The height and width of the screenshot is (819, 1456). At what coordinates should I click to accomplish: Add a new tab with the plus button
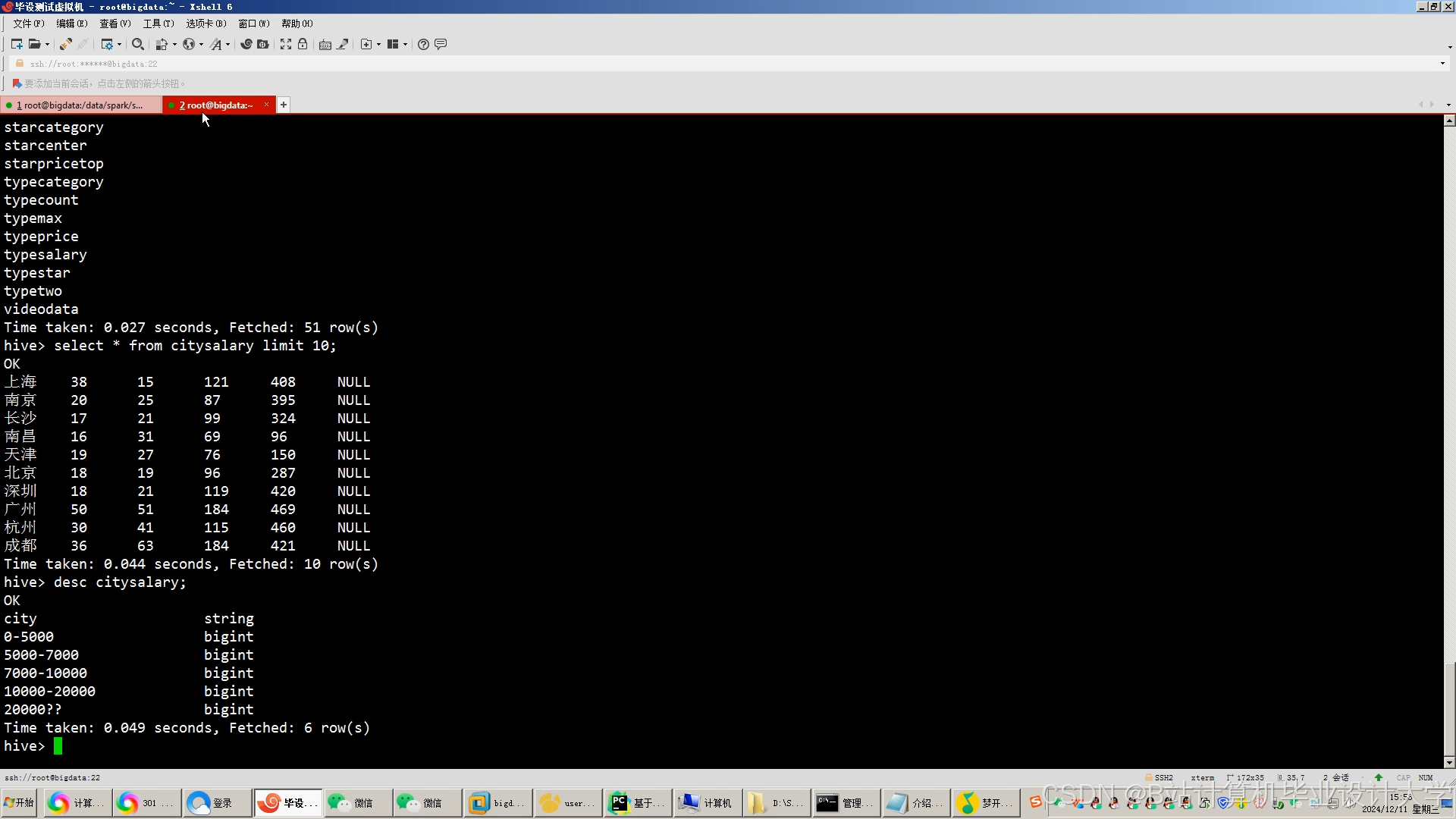pos(284,105)
